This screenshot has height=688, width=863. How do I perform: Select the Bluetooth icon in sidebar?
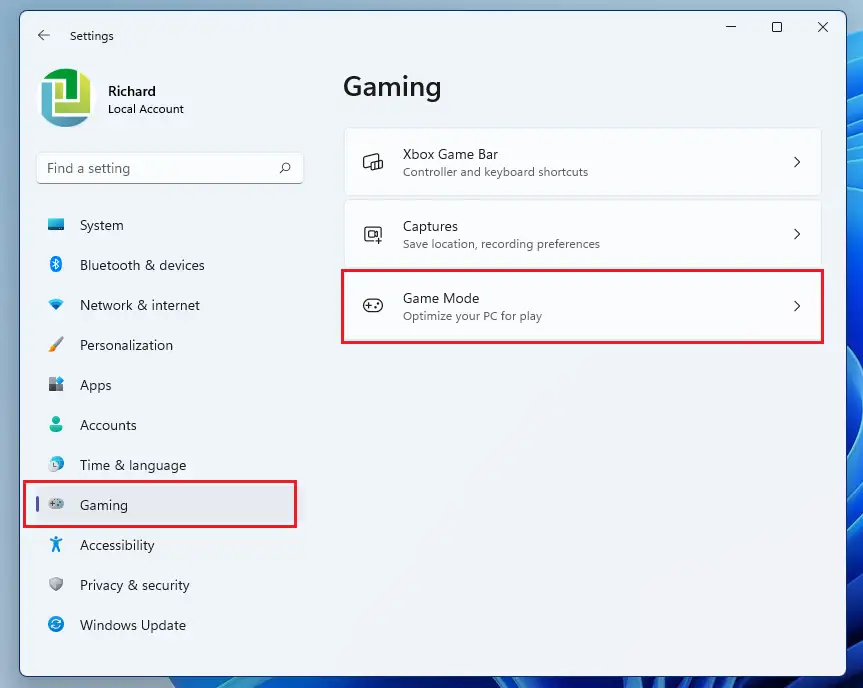coord(56,265)
